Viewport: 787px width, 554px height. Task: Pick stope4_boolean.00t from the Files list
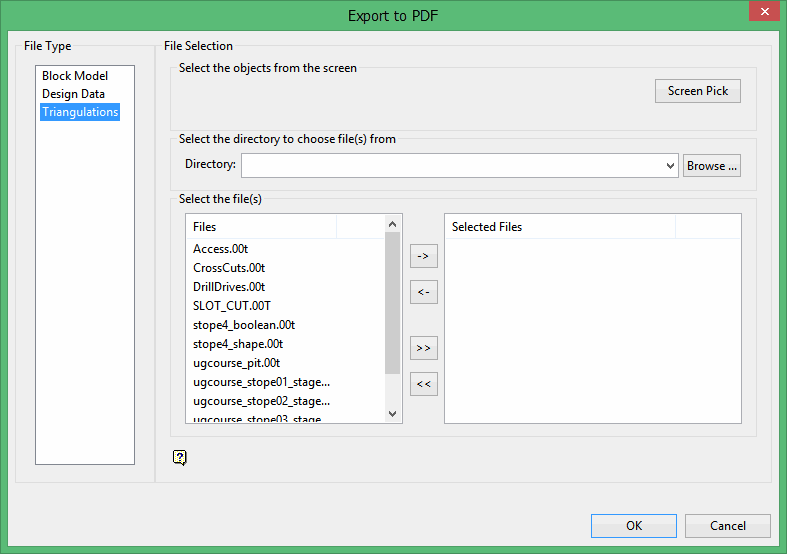point(244,325)
